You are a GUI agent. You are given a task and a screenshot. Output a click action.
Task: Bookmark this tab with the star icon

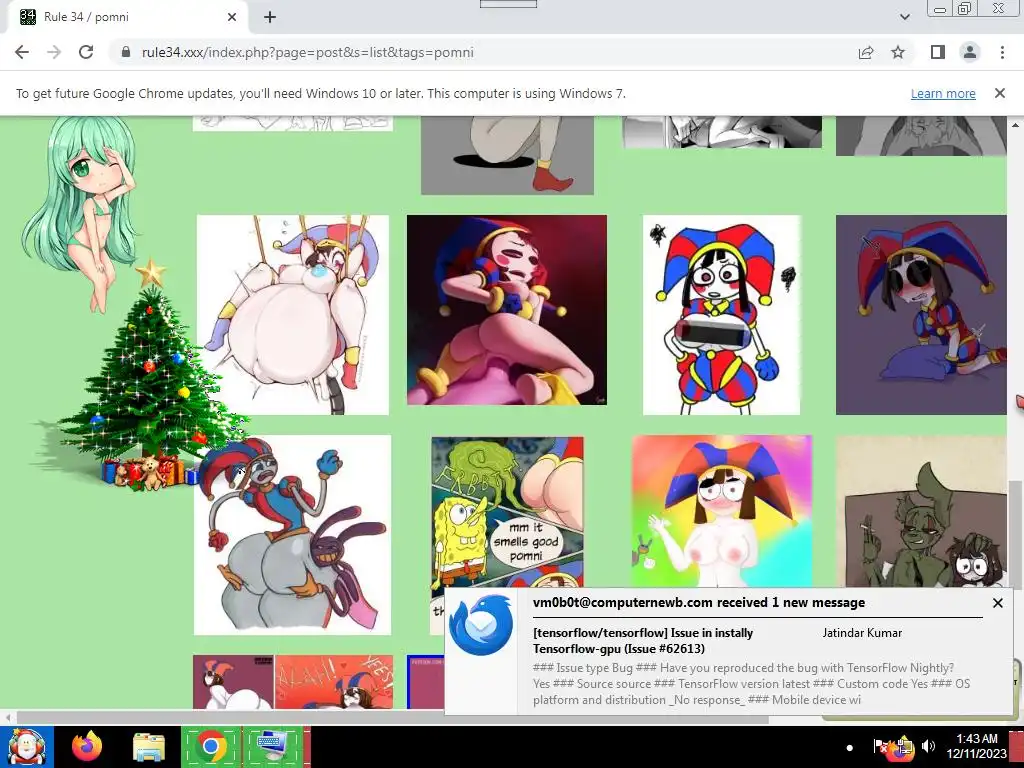click(x=898, y=52)
